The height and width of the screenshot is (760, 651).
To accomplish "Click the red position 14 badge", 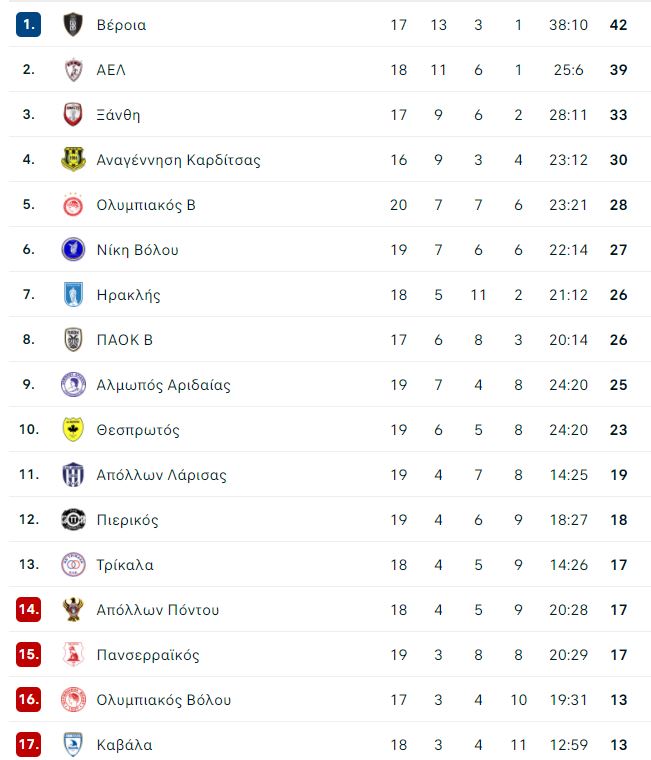I will 29,609.
